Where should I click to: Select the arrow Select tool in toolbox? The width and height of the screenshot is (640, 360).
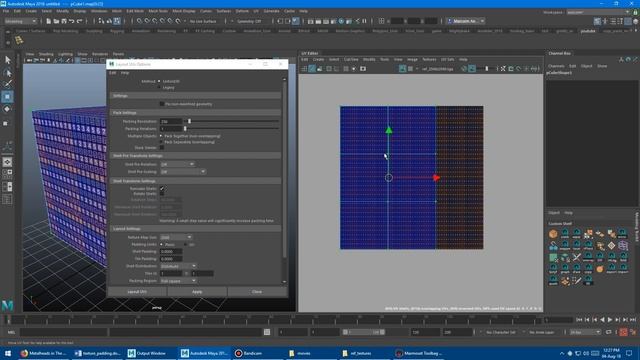[x=7, y=60]
